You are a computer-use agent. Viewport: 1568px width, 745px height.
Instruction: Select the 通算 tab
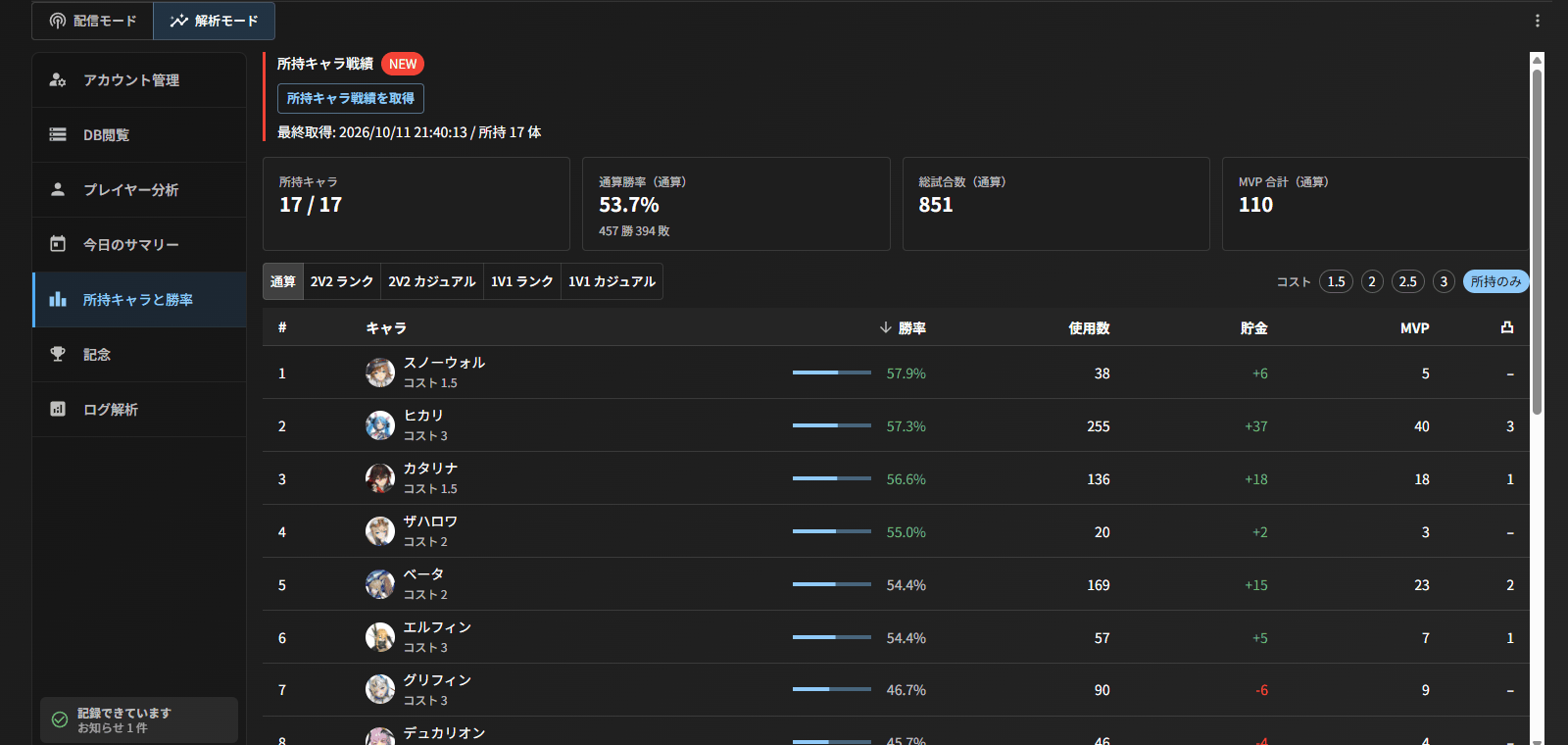283,281
